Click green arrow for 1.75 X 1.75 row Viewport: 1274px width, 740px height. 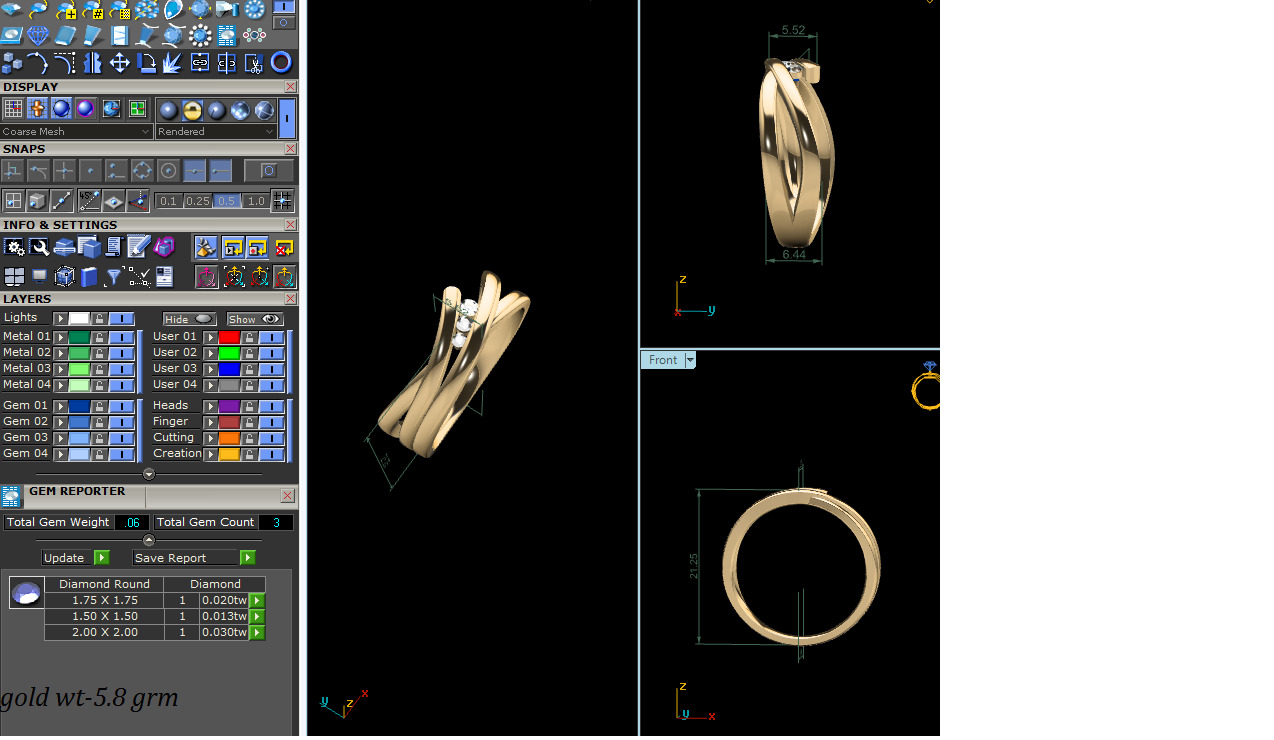click(257, 601)
